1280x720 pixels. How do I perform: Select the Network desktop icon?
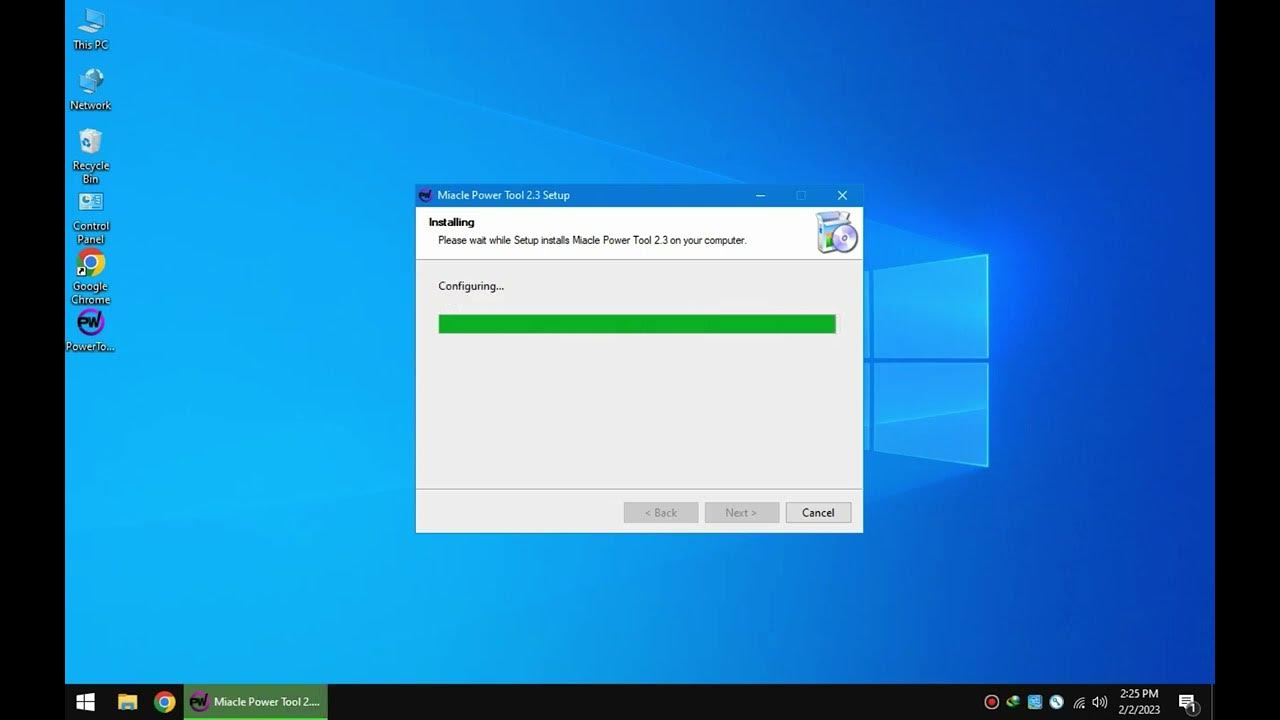[90, 89]
